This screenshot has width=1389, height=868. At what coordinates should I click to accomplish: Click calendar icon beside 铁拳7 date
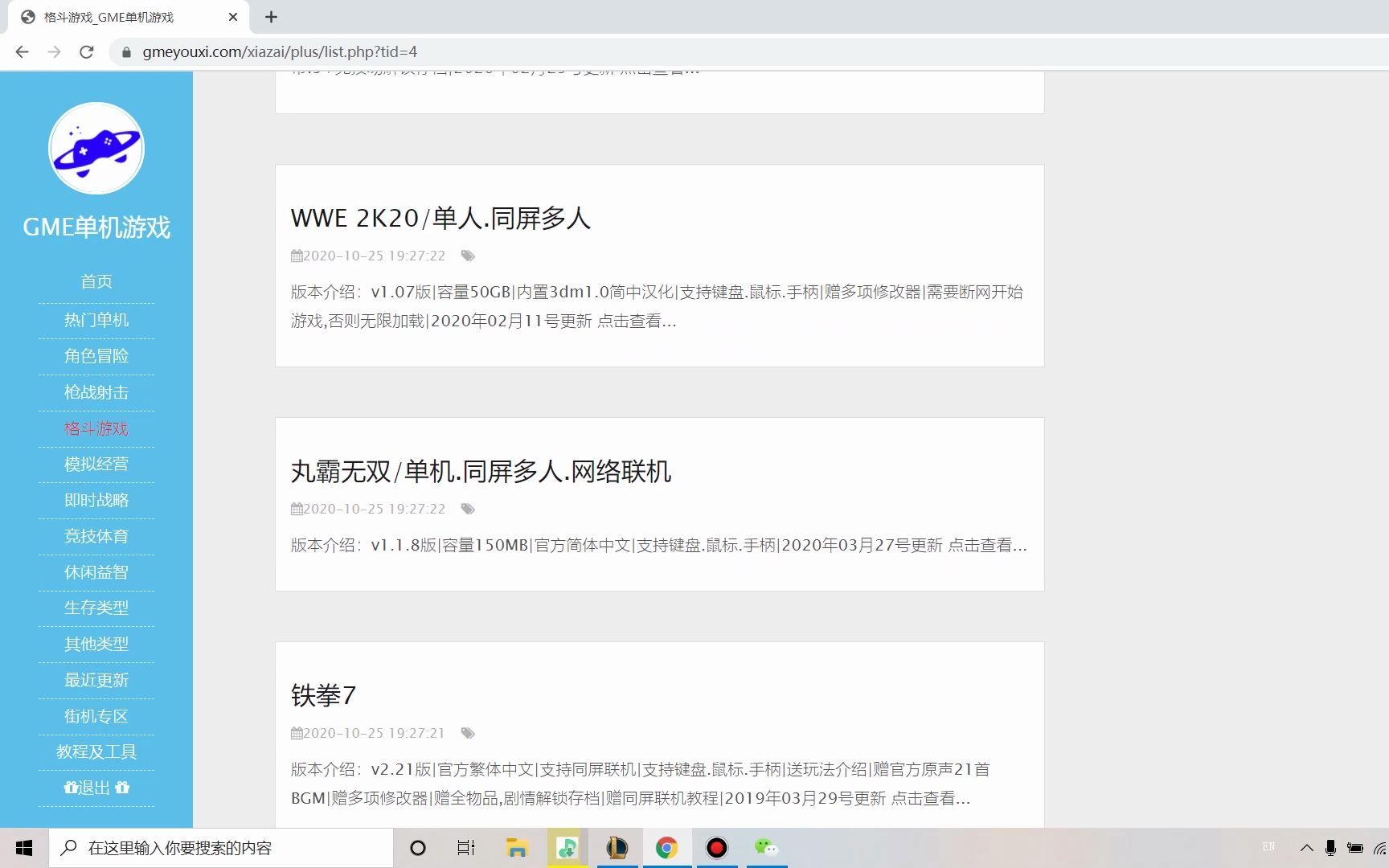click(x=297, y=733)
